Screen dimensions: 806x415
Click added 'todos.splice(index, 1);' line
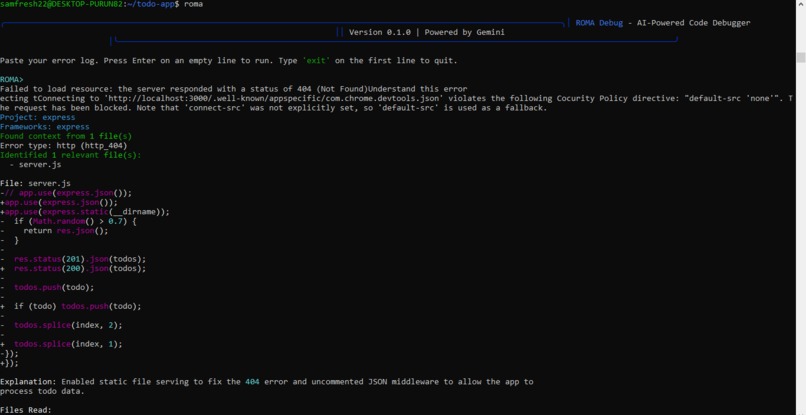(x=61, y=345)
